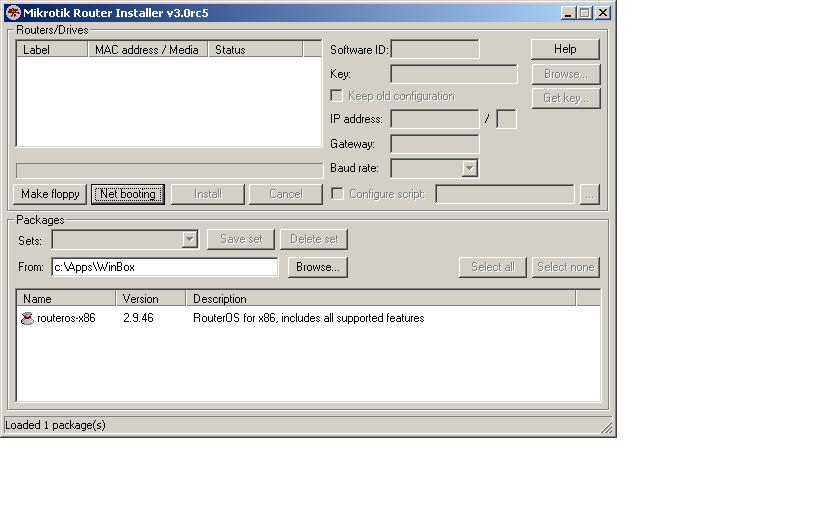The image size is (840, 525).
Task: Click the Select none button
Action: click(x=566, y=267)
